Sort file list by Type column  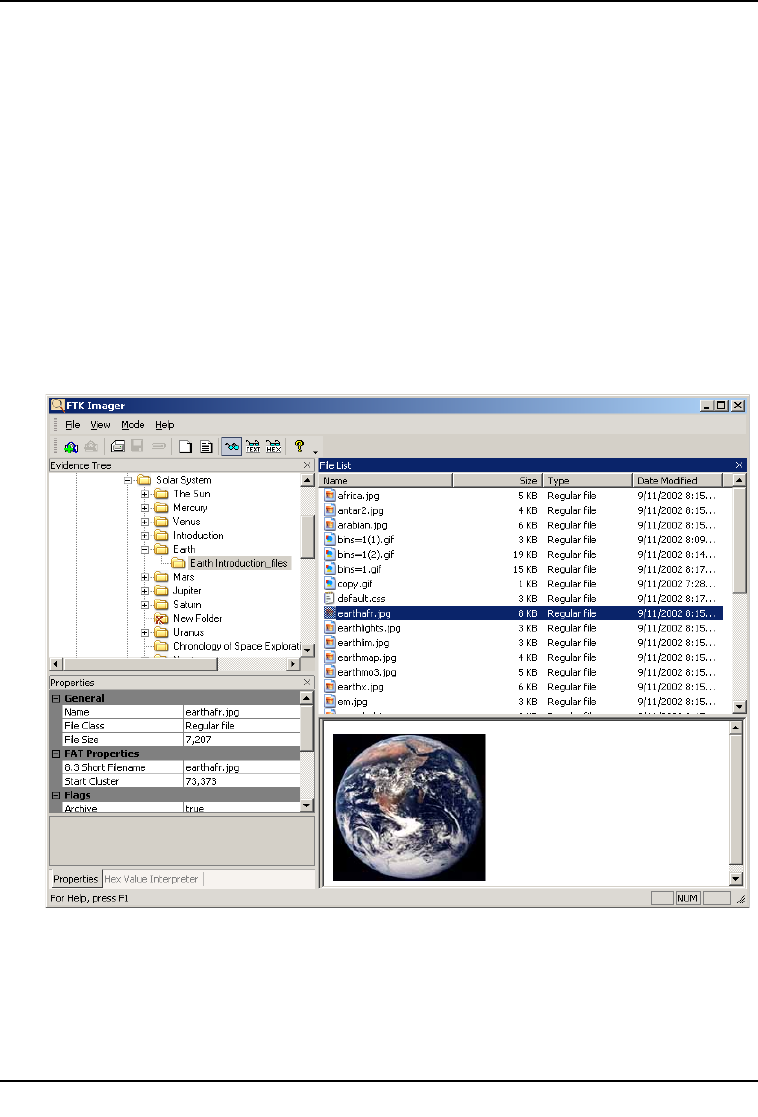click(588, 480)
